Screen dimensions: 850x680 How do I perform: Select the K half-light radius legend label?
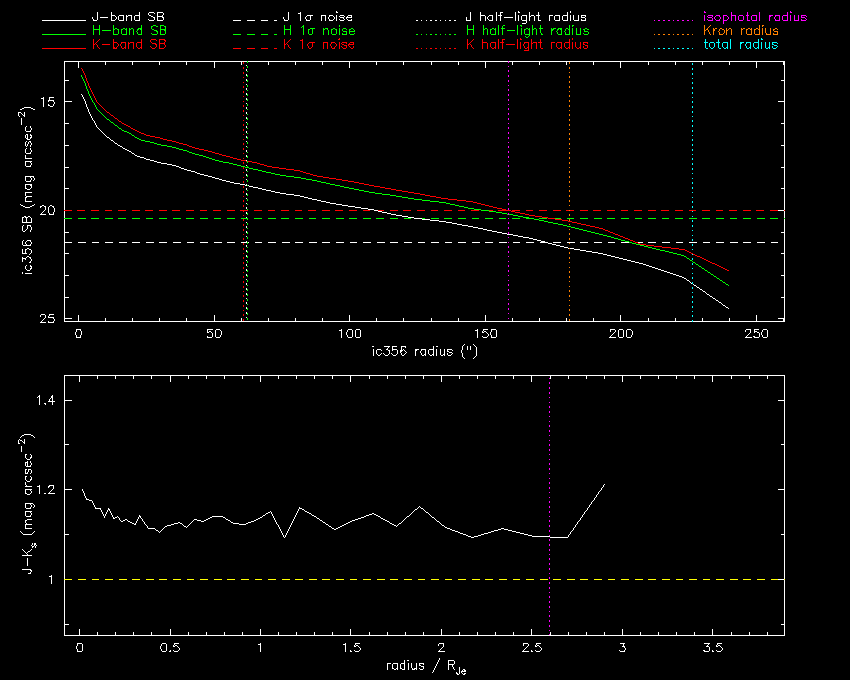tap(527, 45)
